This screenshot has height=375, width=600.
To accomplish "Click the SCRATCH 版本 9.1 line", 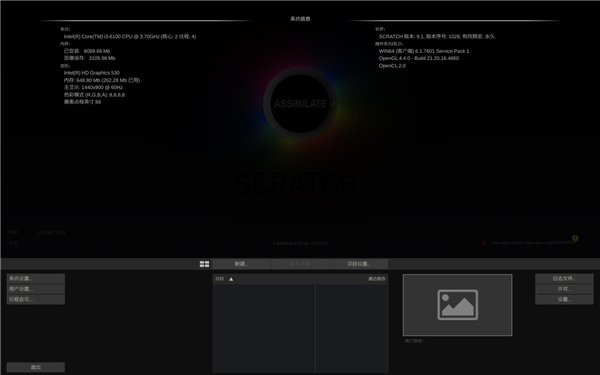I will 437,36.
